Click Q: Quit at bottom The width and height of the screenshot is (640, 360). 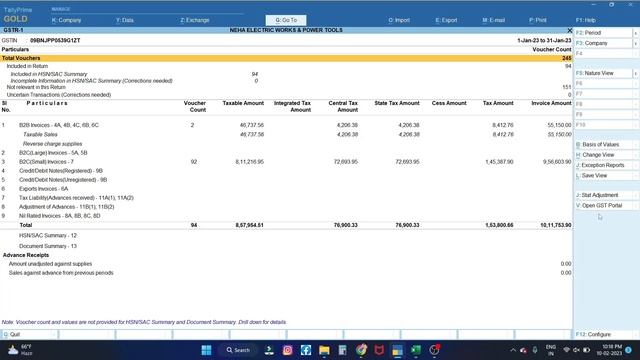pos(29,334)
